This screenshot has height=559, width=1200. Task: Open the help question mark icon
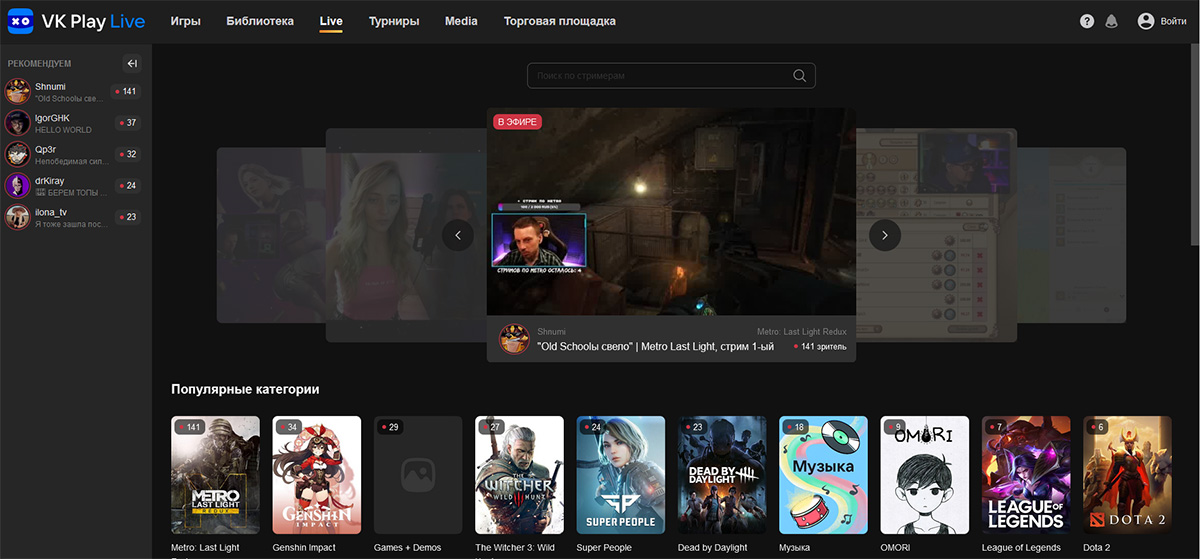tap(1087, 21)
